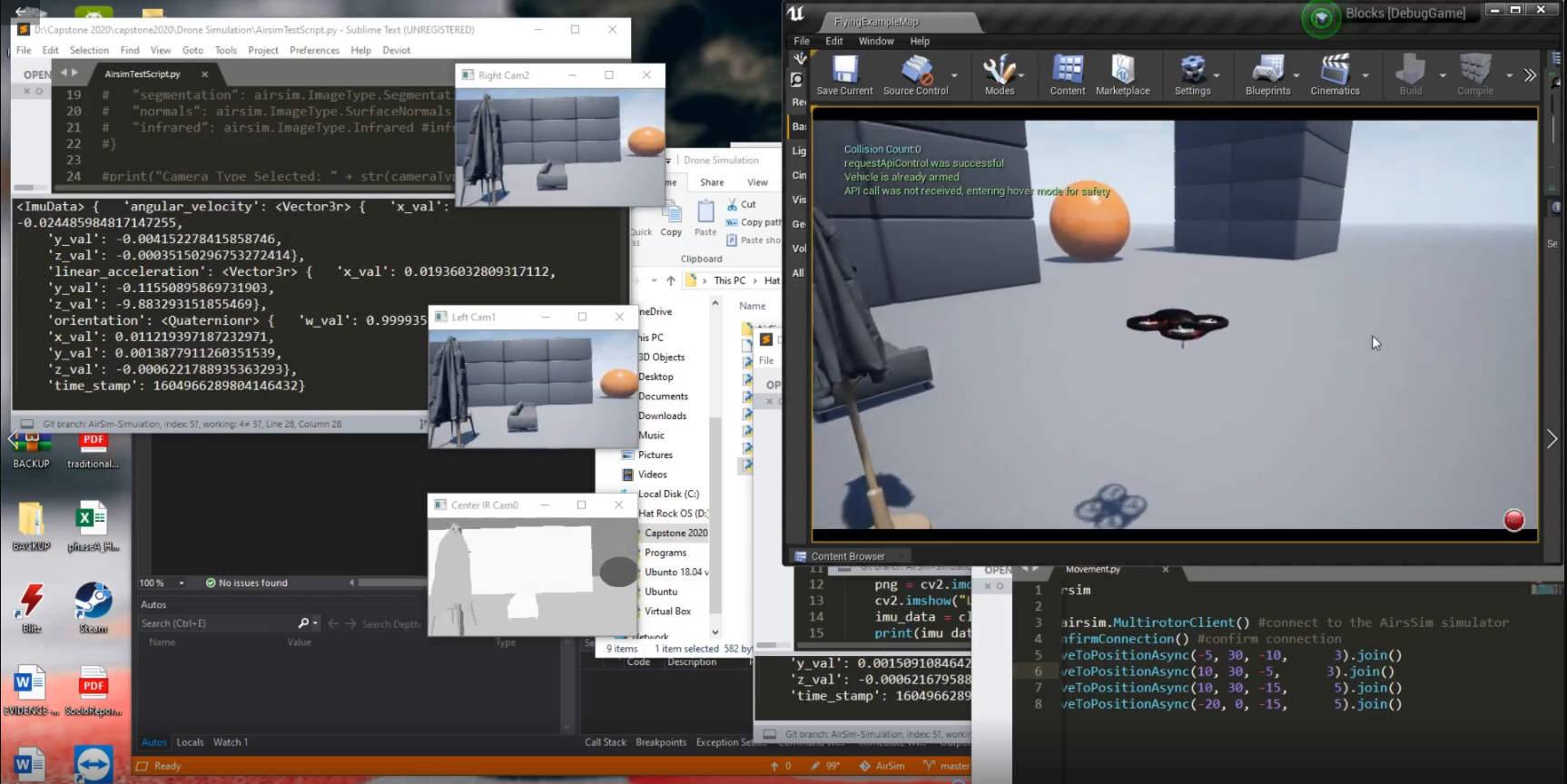This screenshot has height=784, width=1567.
Task: Open the Share tab in File Explorer
Action: [712, 182]
